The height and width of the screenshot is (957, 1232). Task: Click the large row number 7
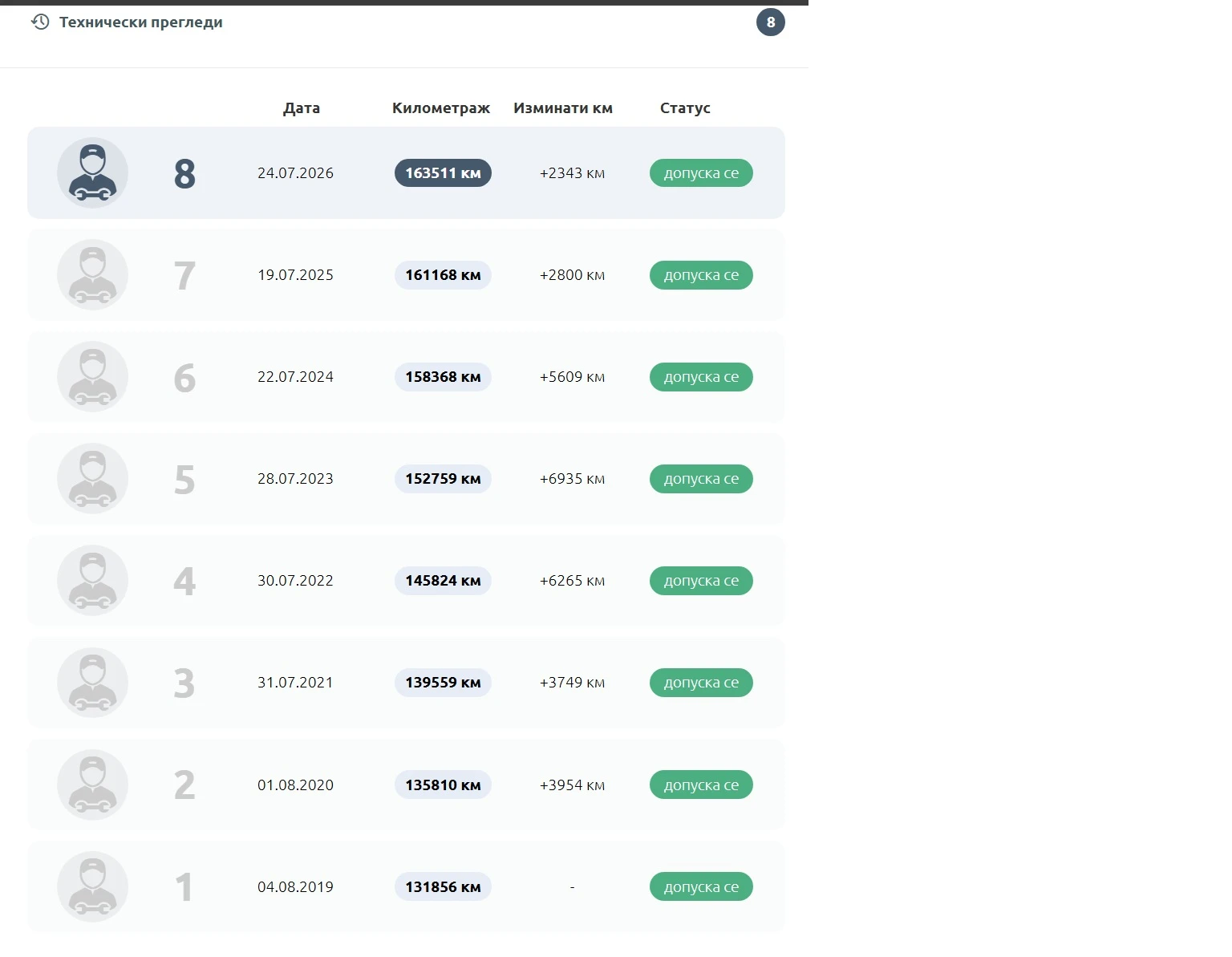pos(184,275)
